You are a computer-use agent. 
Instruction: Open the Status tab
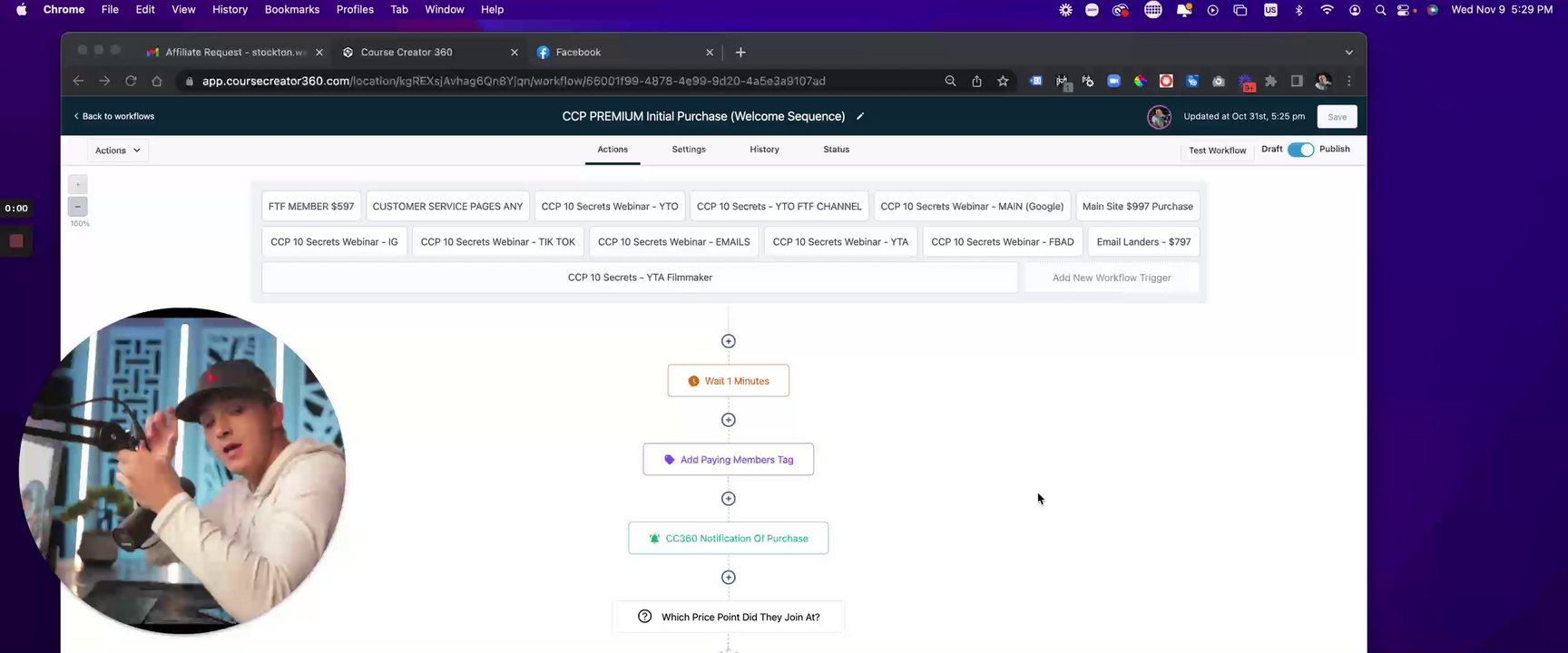[837, 150]
